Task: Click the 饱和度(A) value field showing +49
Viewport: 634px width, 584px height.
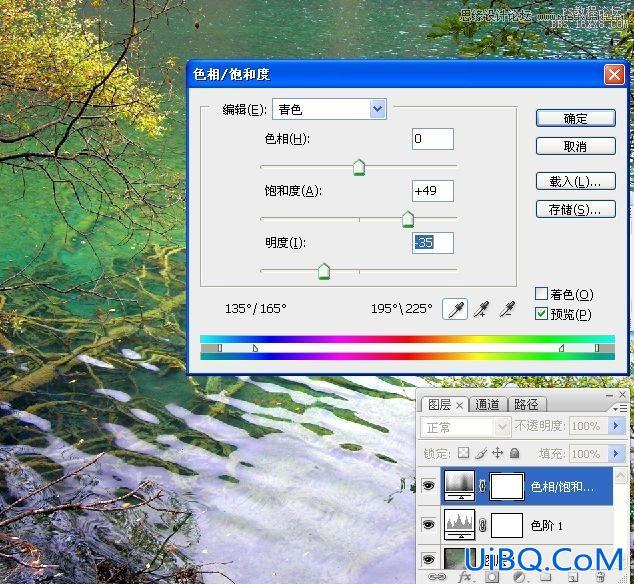Action: [x=433, y=190]
